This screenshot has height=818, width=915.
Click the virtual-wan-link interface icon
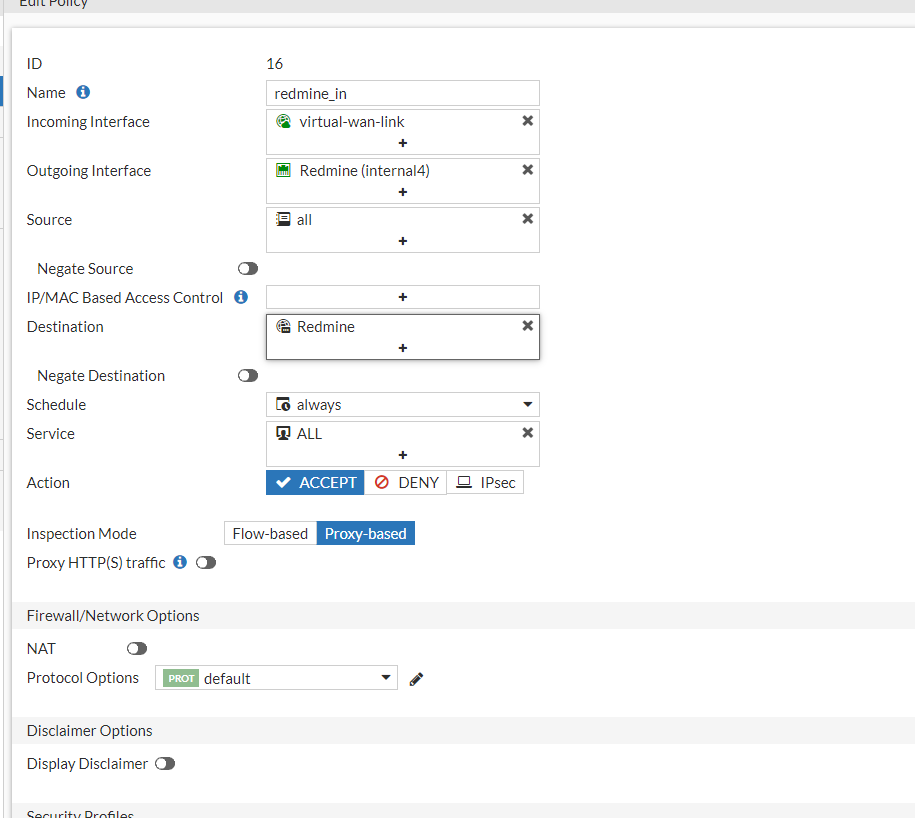pos(284,121)
